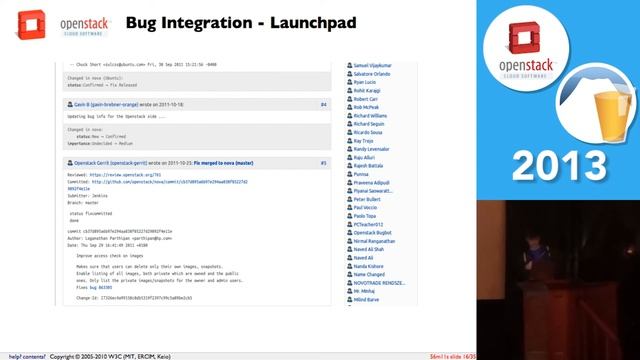Open NOVOTRADE RENDSZE... subscriber link

pos(379,283)
